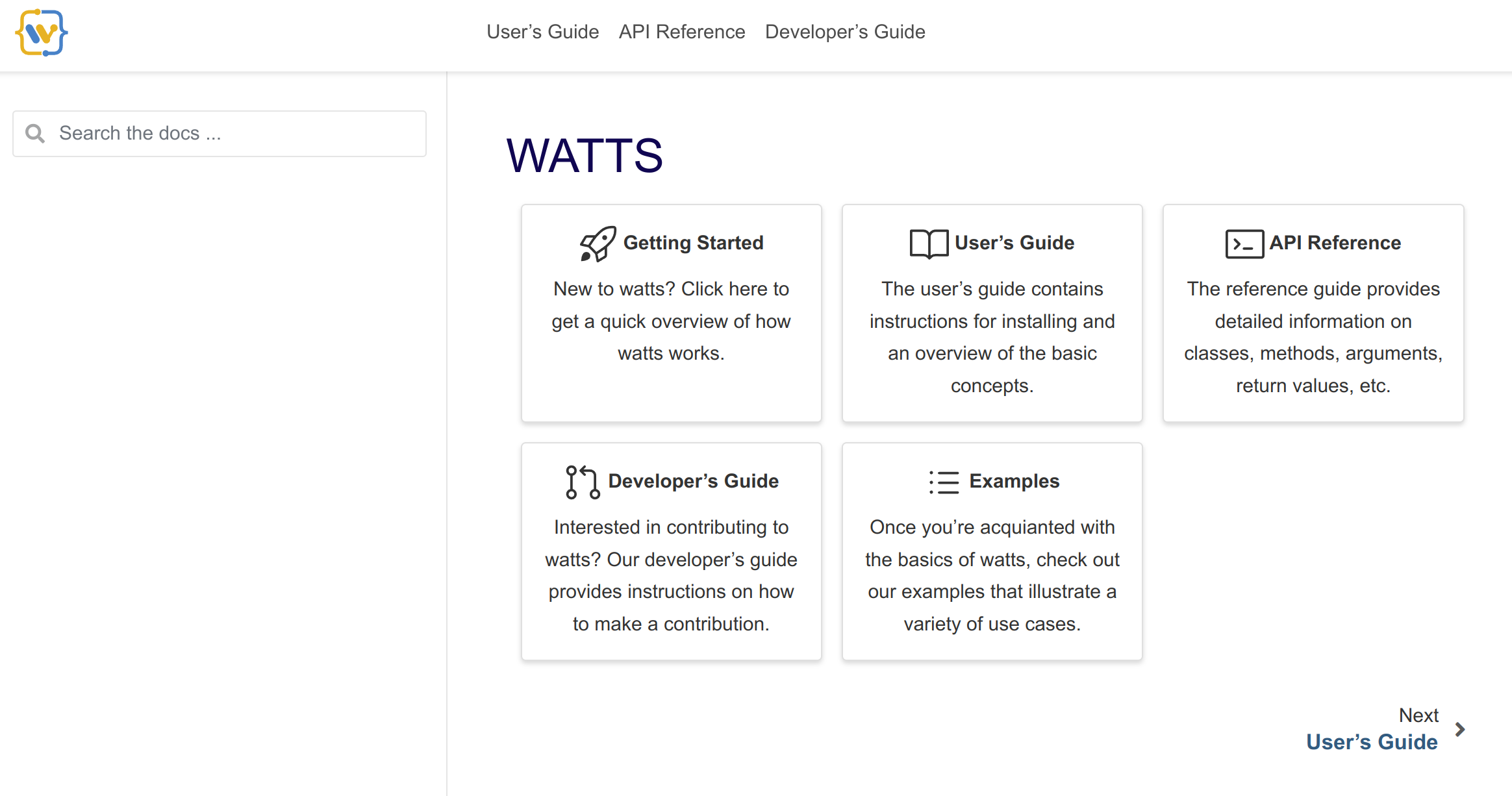Click the open book User's Guide icon
1512x796 pixels.
click(x=929, y=244)
